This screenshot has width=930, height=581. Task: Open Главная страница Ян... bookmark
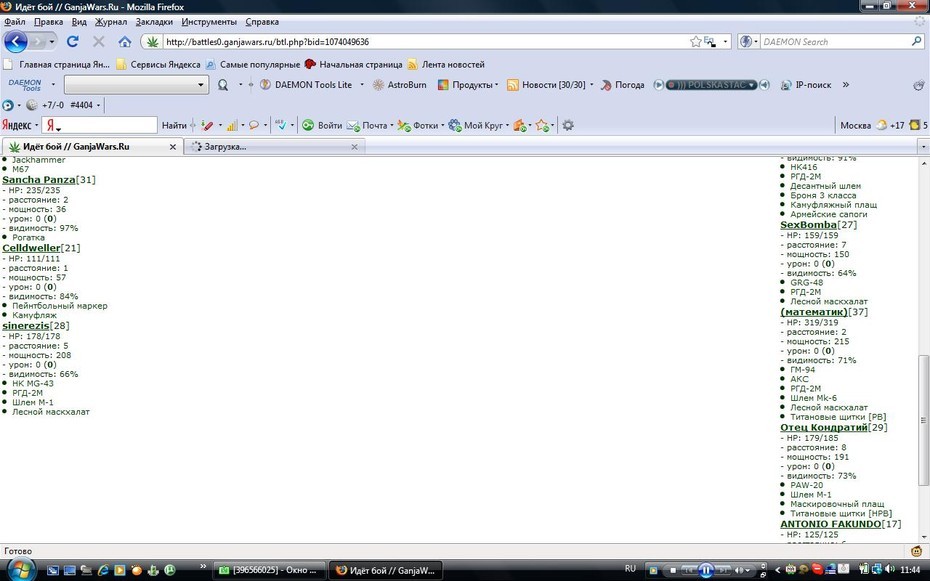tap(56, 65)
